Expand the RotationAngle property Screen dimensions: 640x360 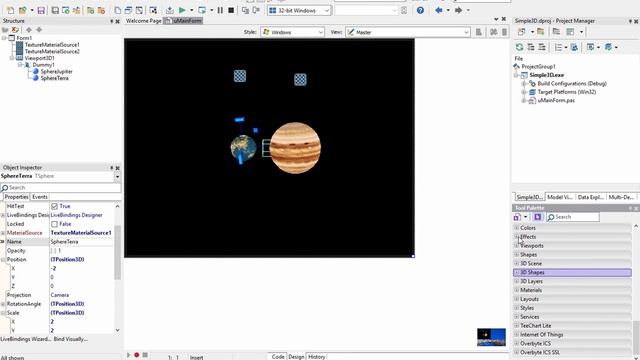(x=3, y=304)
